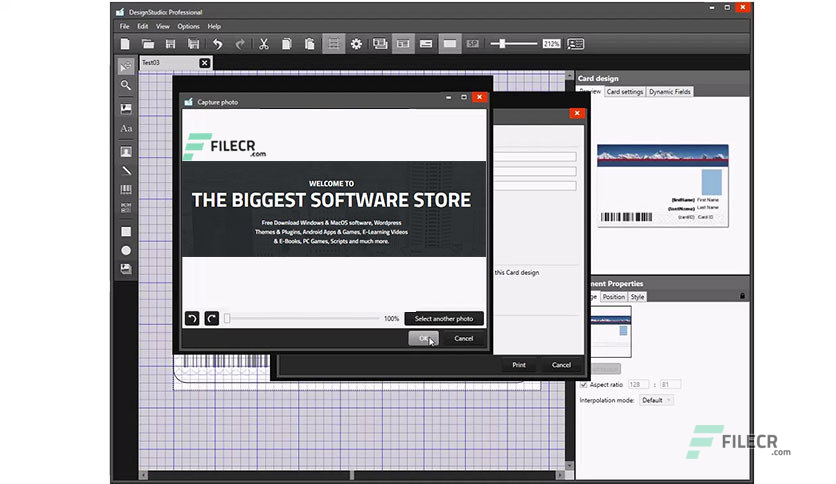The height and width of the screenshot is (484, 836).
Task: Open the Help menu
Action: pyautogui.click(x=214, y=26)
